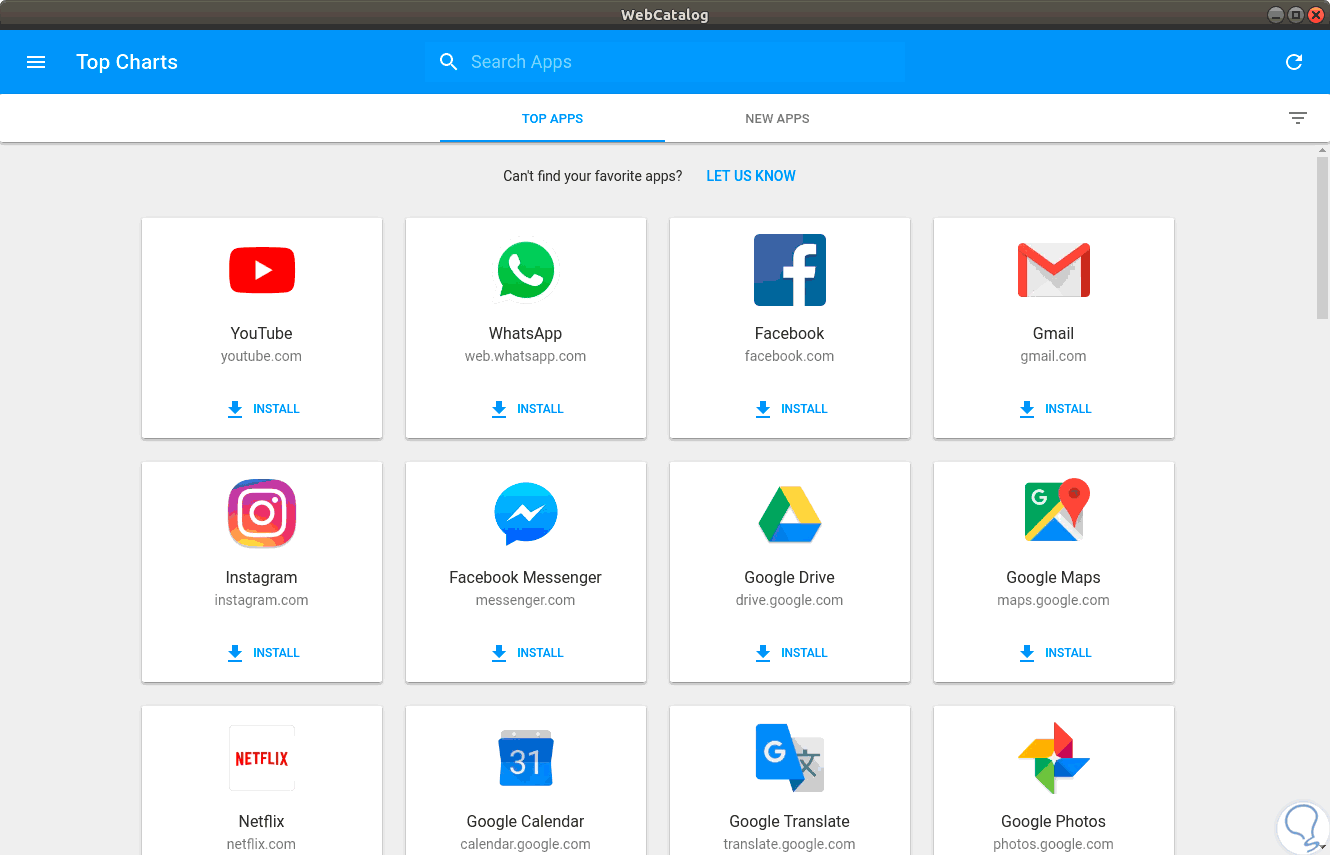Install the WhatsApp app

point(526,409)
